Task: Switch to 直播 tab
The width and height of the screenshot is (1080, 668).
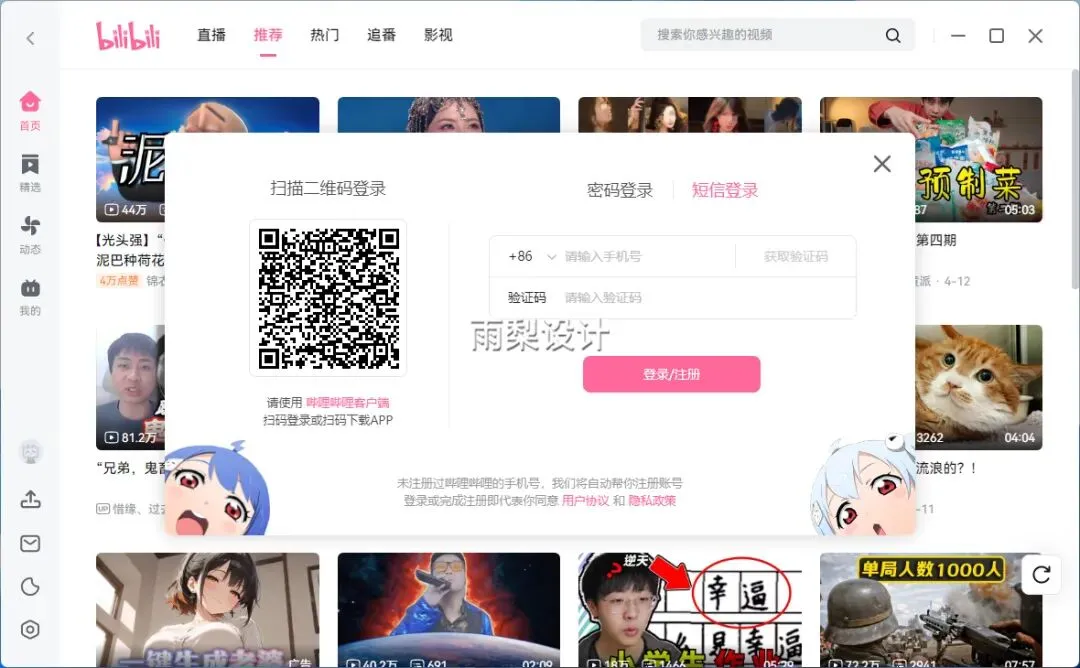Action: (x=211, y=35)
